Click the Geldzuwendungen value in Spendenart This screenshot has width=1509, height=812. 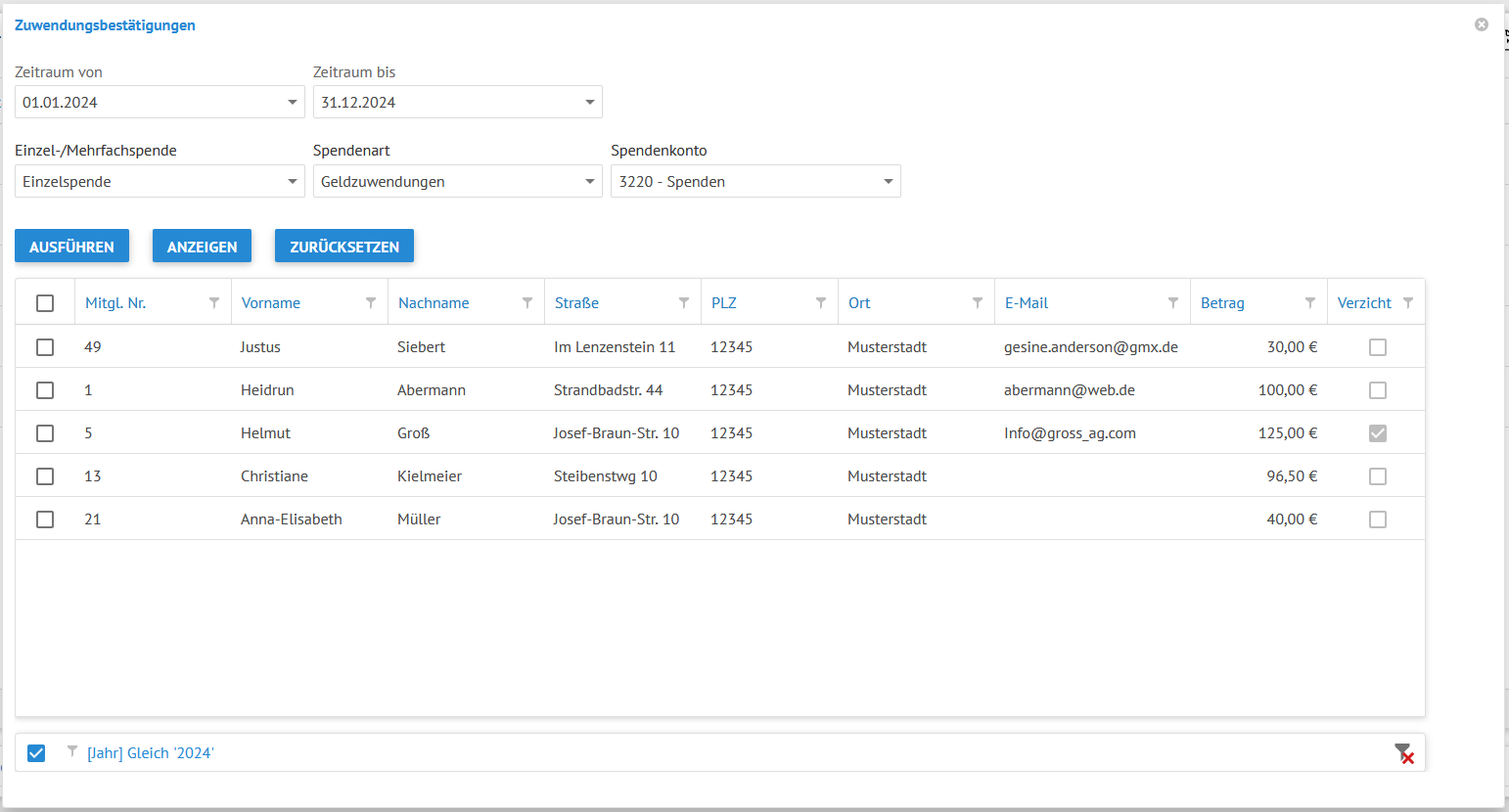click(383, 182)
